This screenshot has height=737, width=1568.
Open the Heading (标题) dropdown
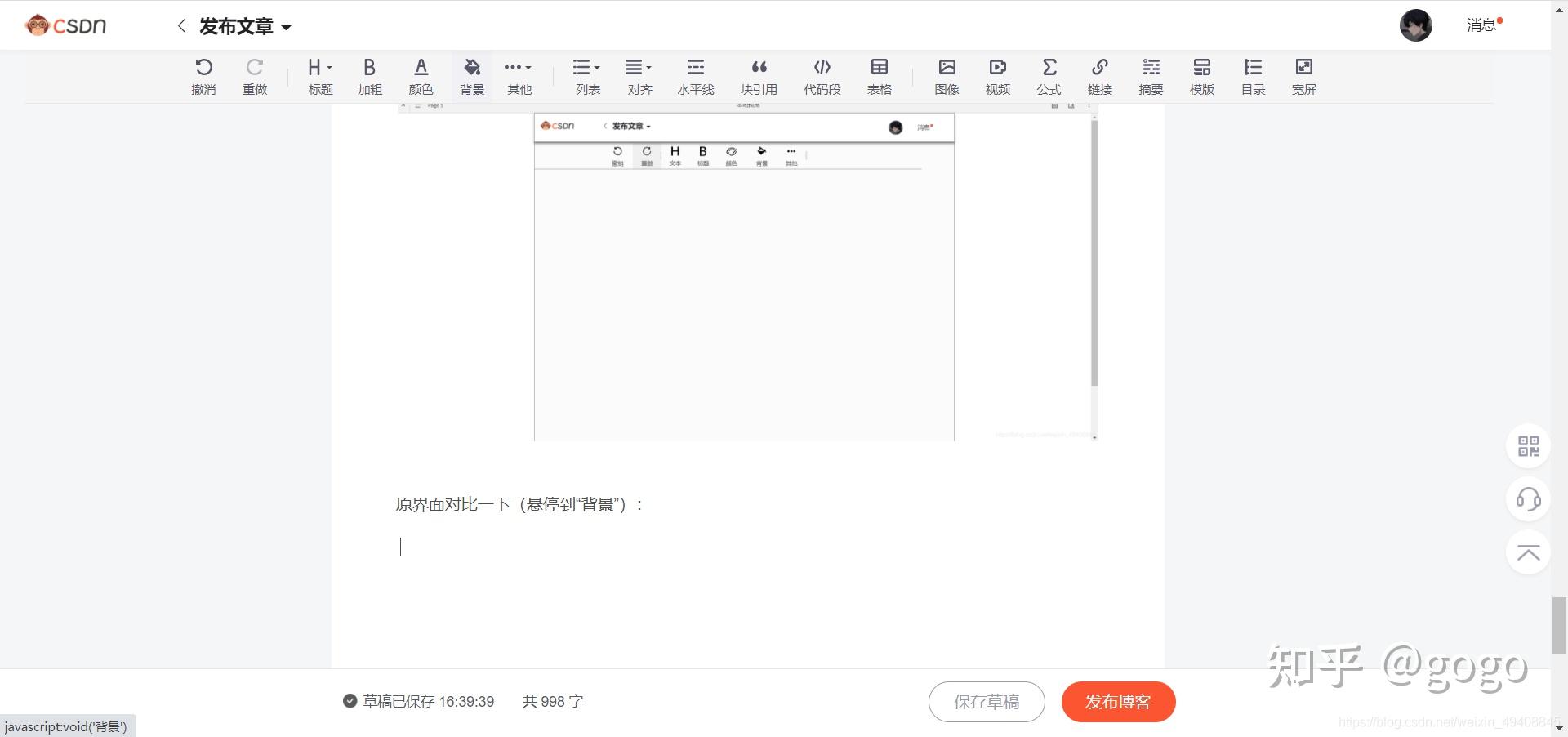pos(320,77)
